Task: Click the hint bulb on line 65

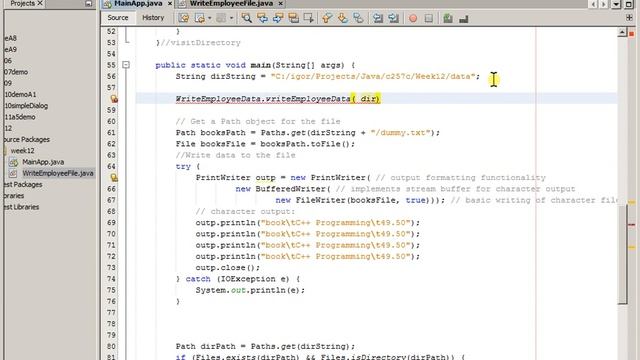Action: pos(114,178)
